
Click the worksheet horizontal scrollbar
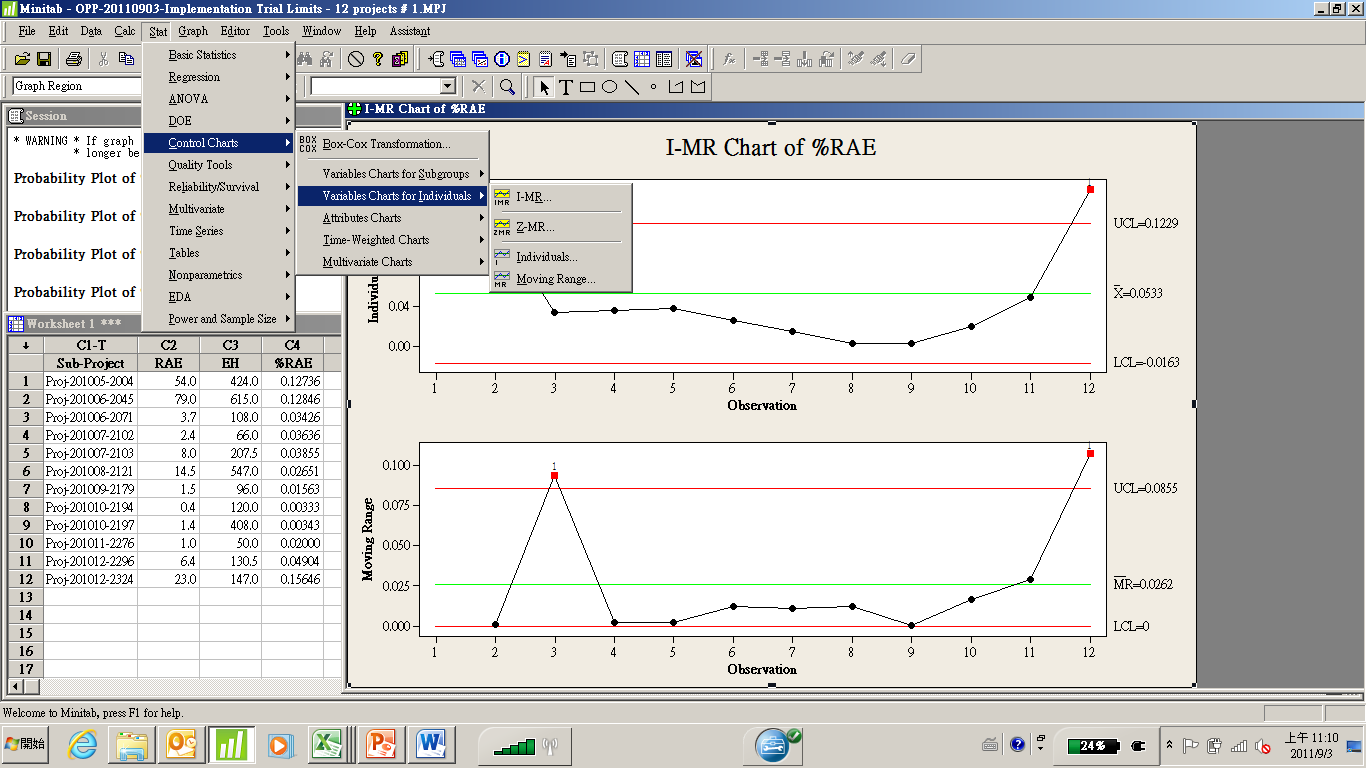tap(174, 686)
